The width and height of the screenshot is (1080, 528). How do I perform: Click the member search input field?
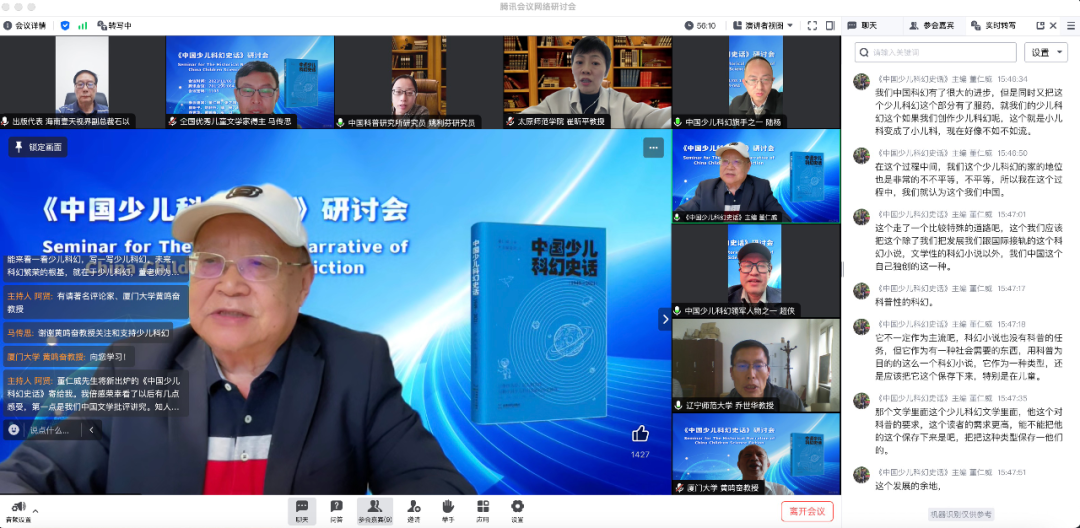[x=935, y=52]
